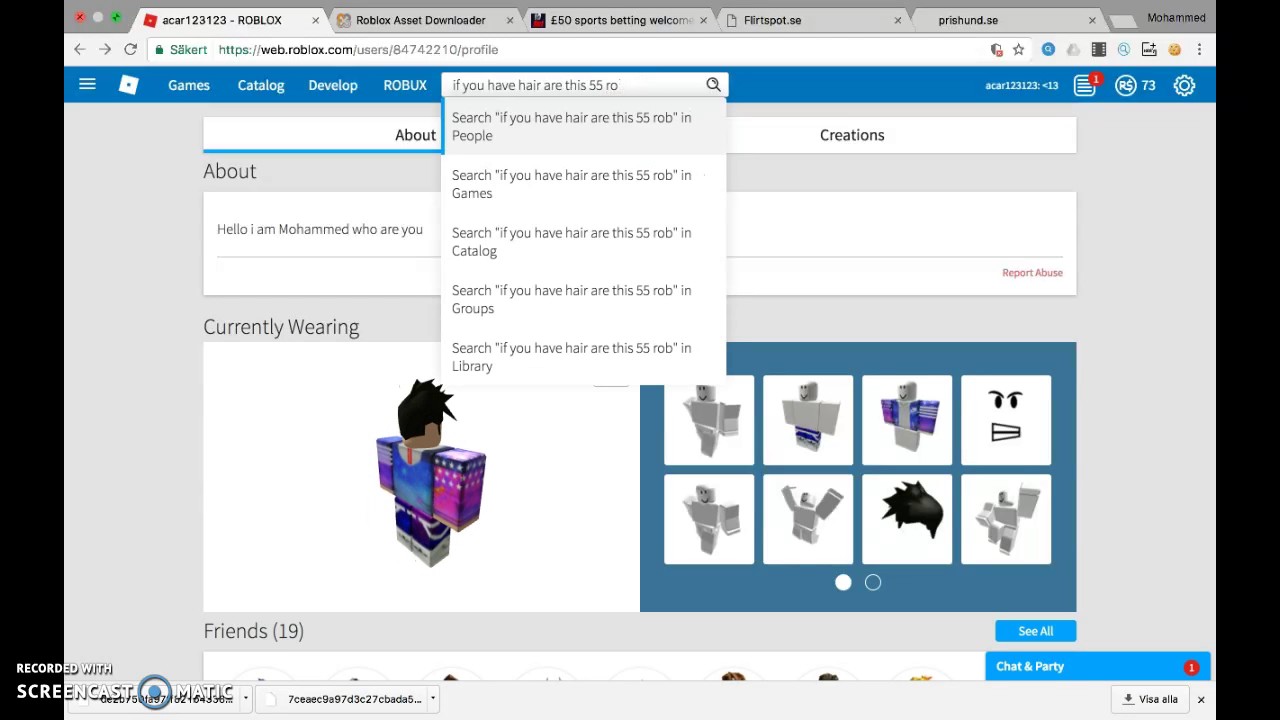Click the secure lock Säkert icon
This screenshot has width=1280, height=720.
pos(159,49)
